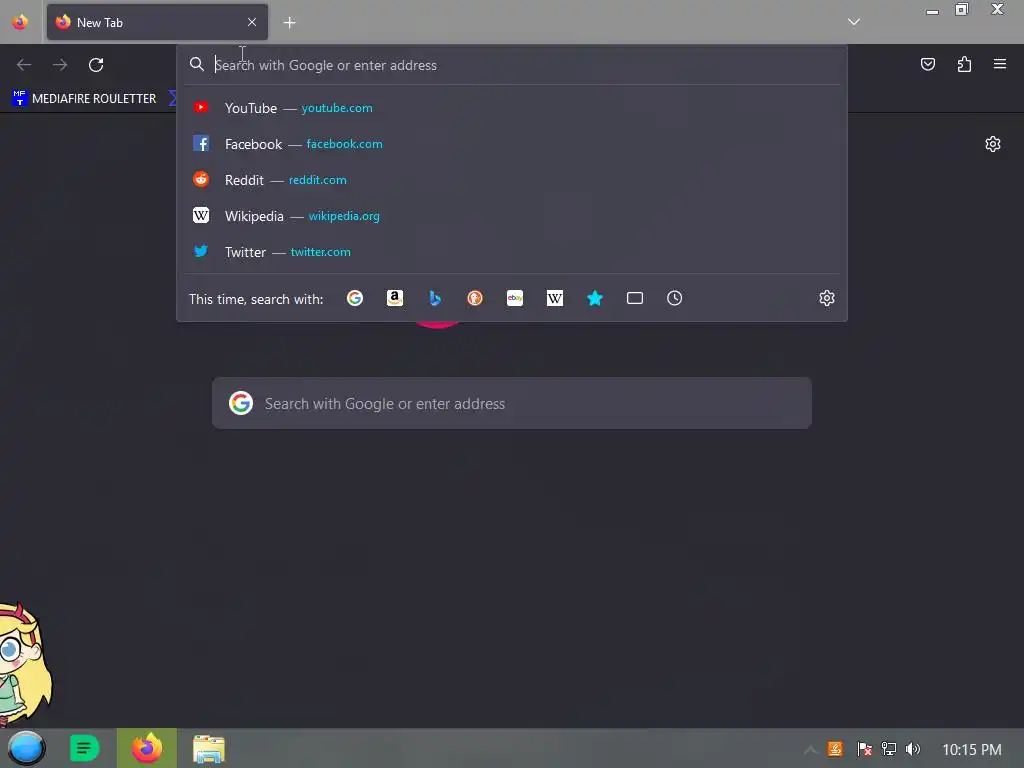This screenshot has height=768, width=1024.
Task: Search bookmarks with the star icon
Action: pos(595,298)
